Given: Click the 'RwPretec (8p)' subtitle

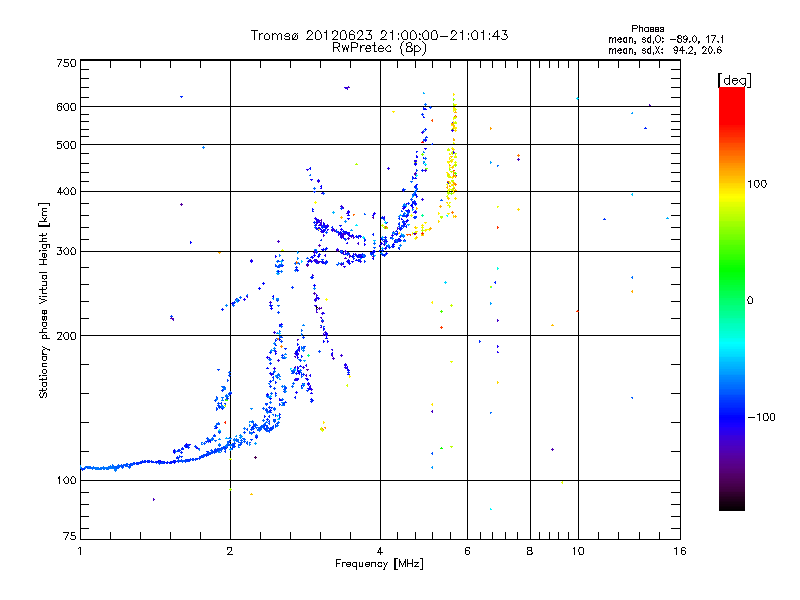Looking at the screenshot, I should click(379, 48).
